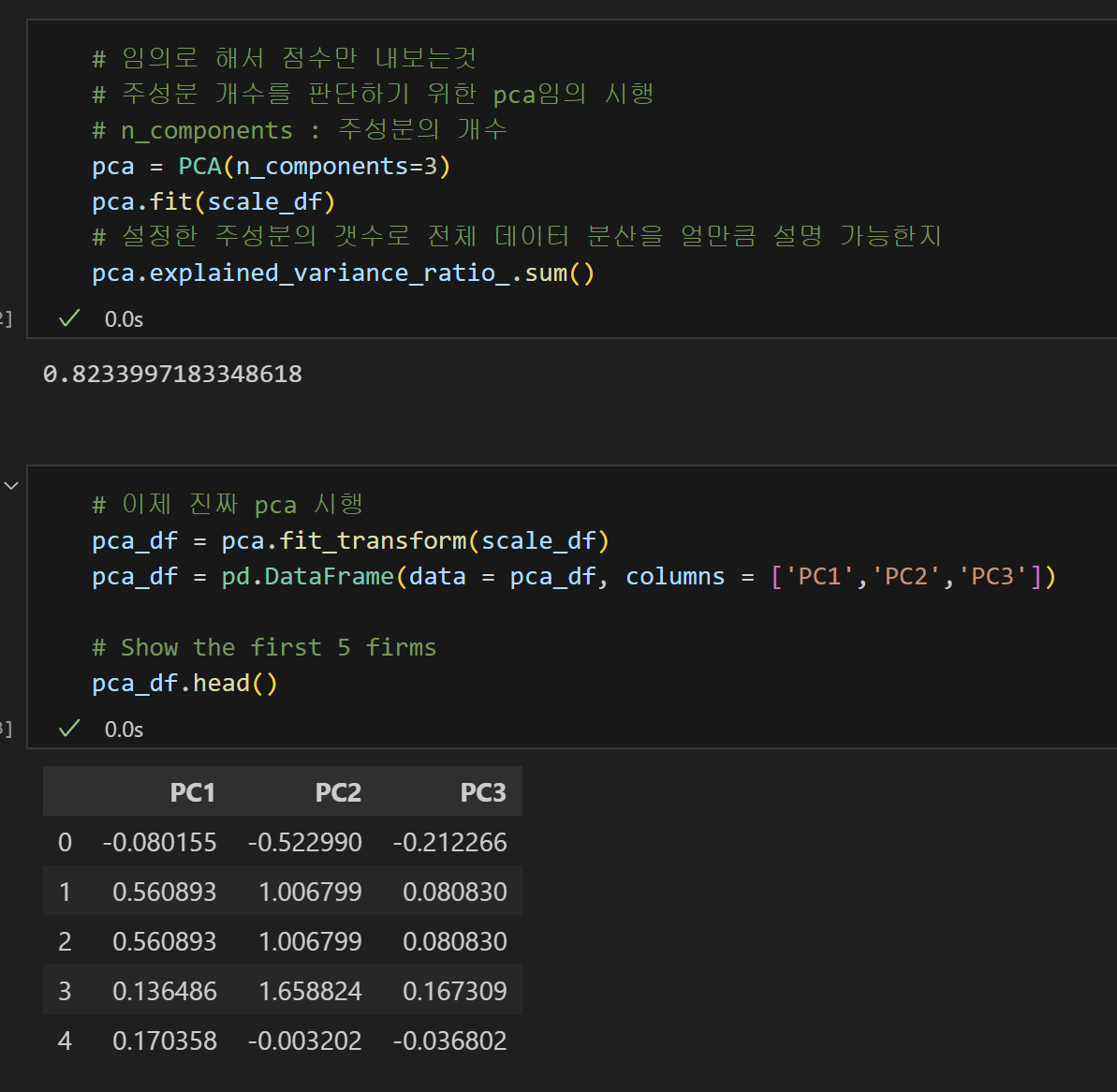Image resolution: width=1117 pixels, height=1092 pixels.
Task: Click the table cell 0.167309
Action: (455, 991)
